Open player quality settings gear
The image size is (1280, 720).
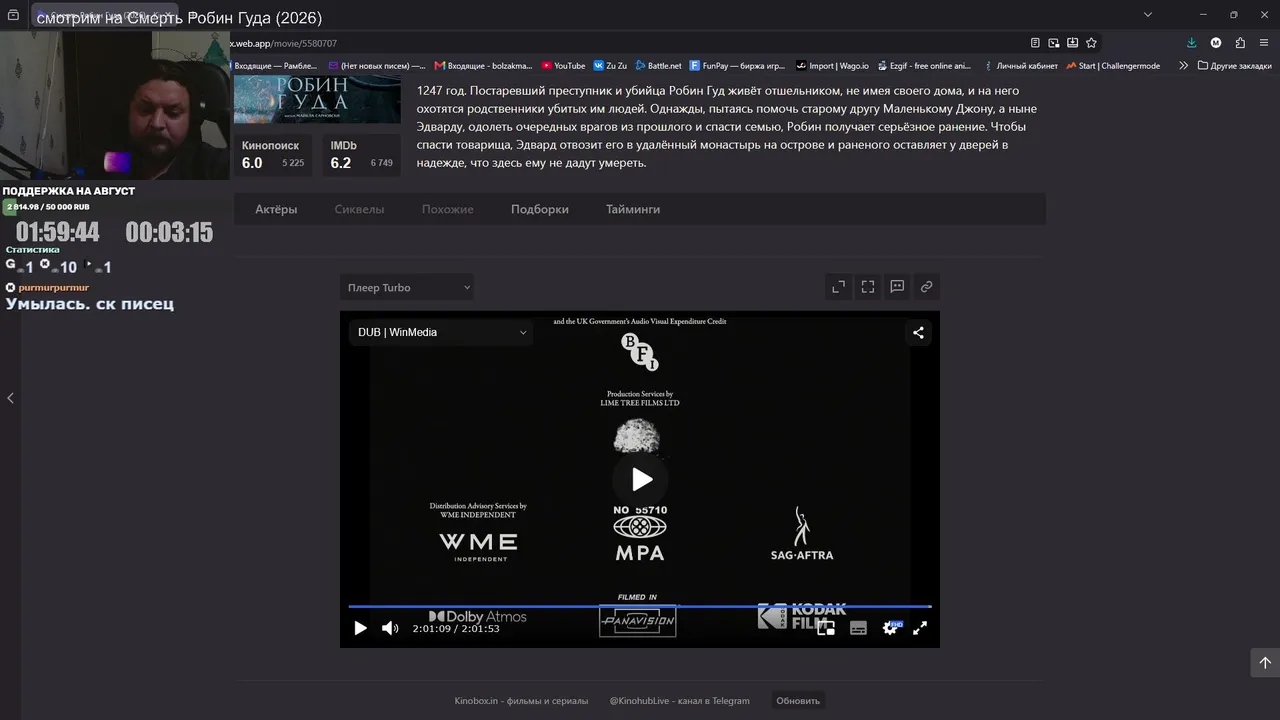[x=890, y=628]
